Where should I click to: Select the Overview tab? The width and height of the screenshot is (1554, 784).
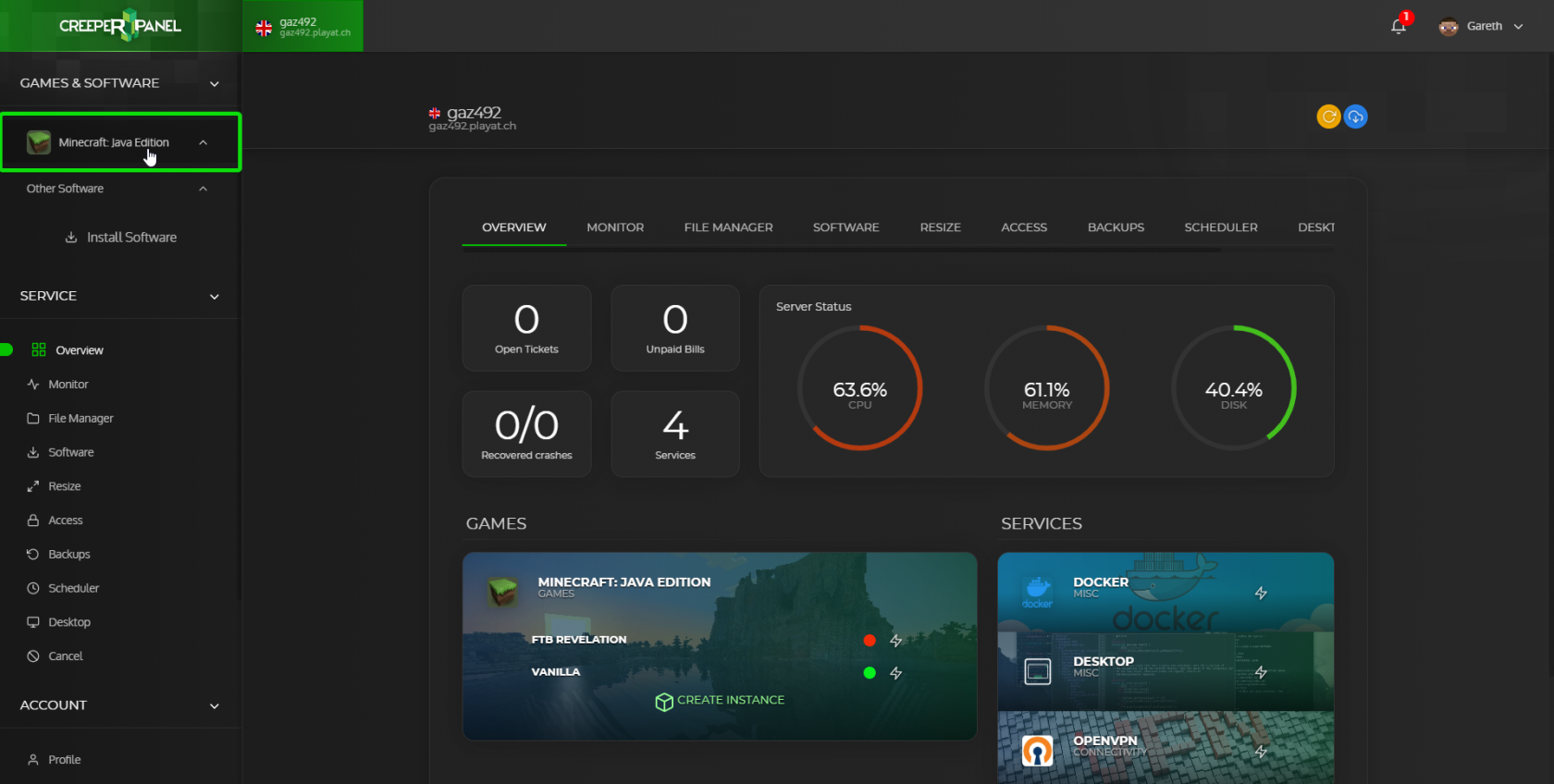(x=514, y=227)
